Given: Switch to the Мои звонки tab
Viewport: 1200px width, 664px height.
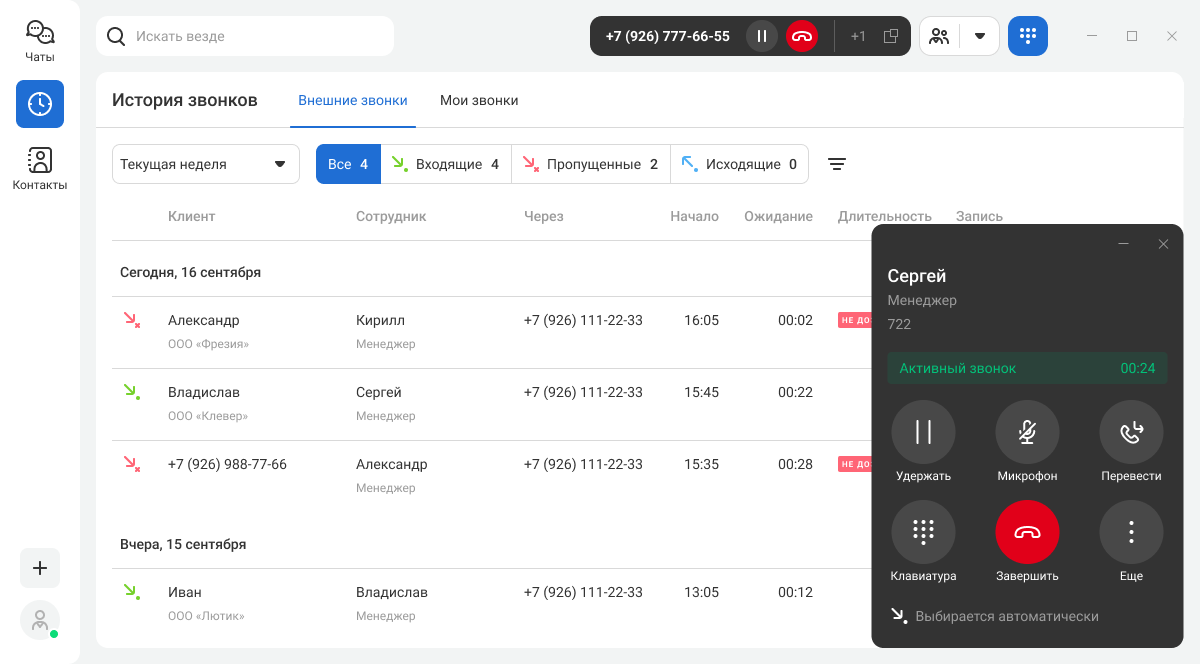Looking at the screenshot, I should click(x=479, y=100).
